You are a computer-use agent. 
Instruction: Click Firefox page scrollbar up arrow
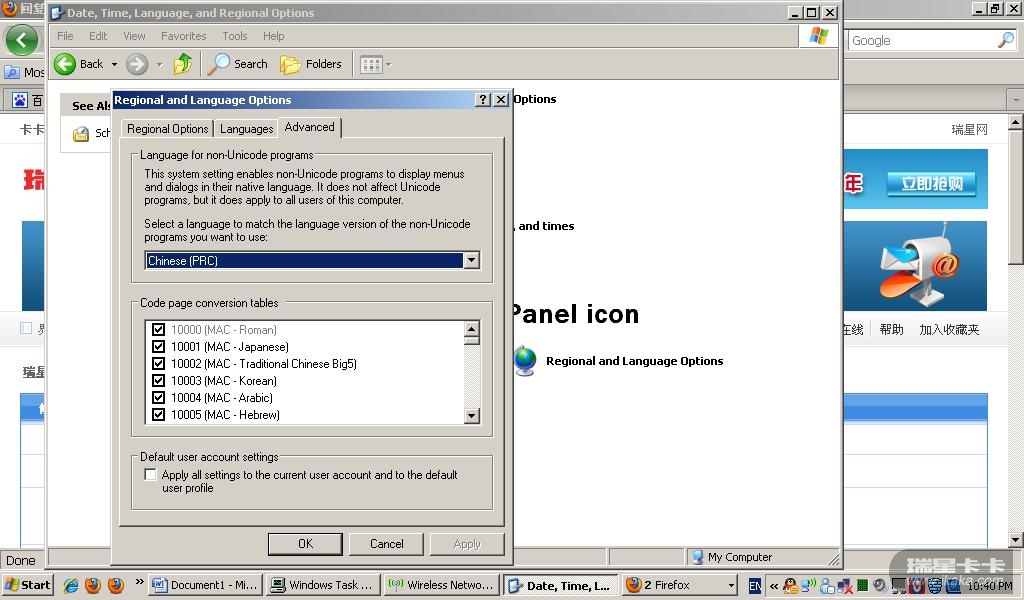click(x=1016, y=122)
